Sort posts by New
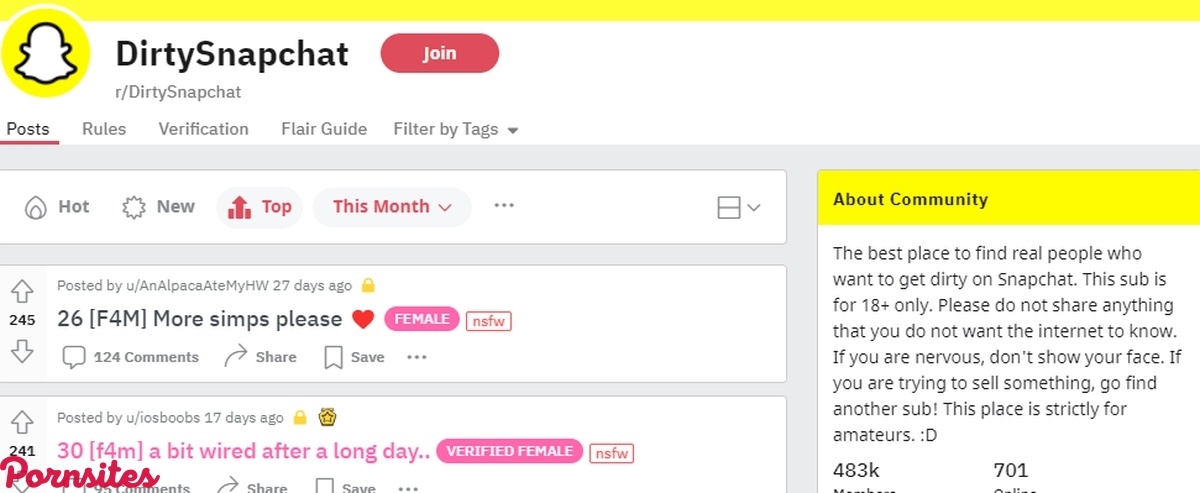1200x493 pixels. coord(158,207)
